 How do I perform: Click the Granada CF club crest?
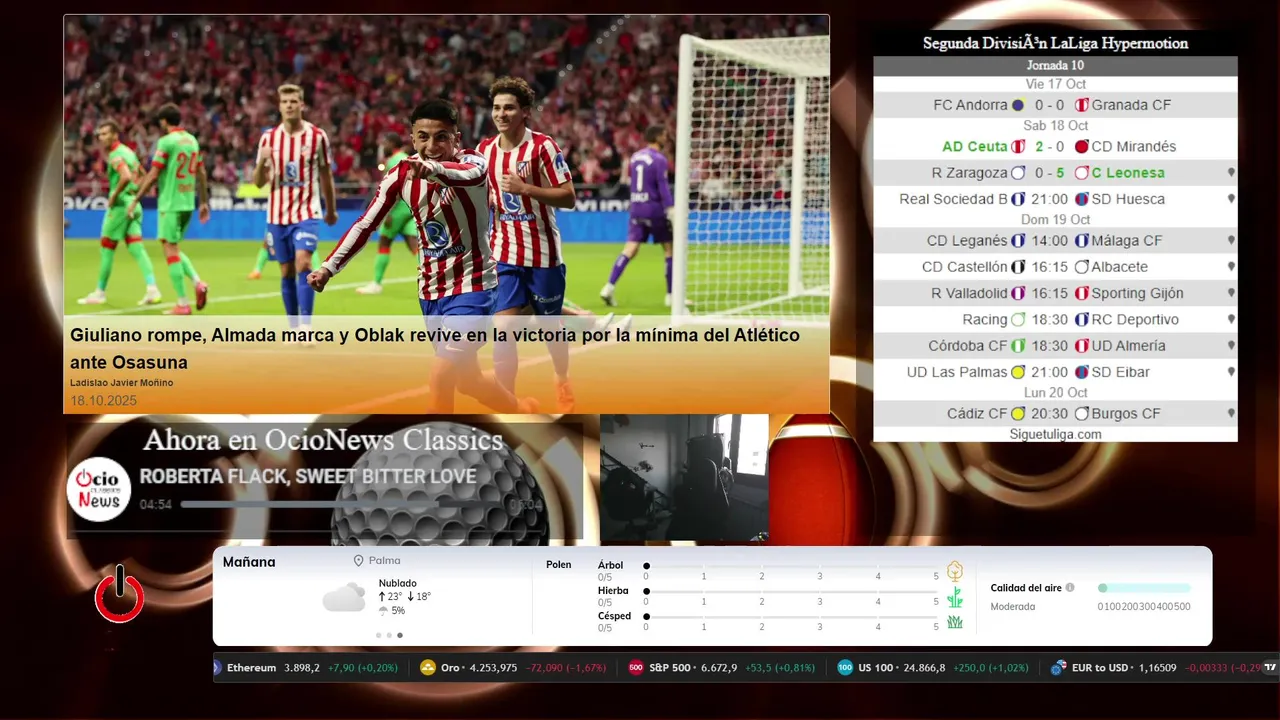tap(1081, 105)
